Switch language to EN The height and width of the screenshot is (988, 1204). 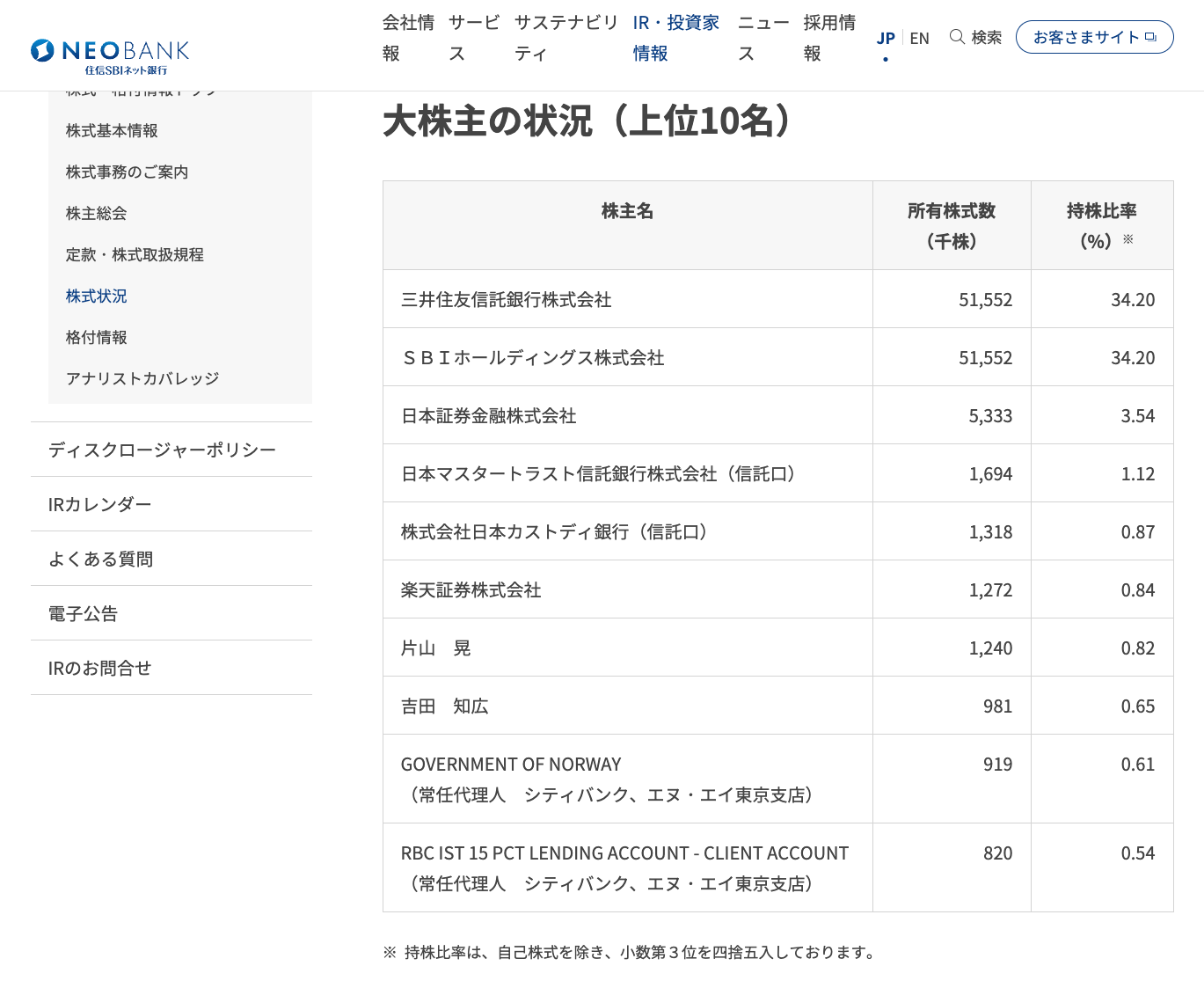(x=919, y=38)
